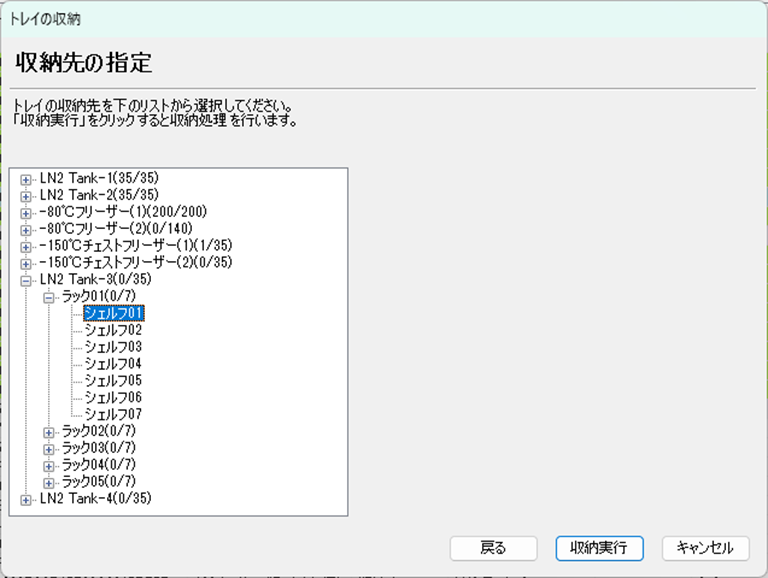Collapse the ラック01 node

48,297
